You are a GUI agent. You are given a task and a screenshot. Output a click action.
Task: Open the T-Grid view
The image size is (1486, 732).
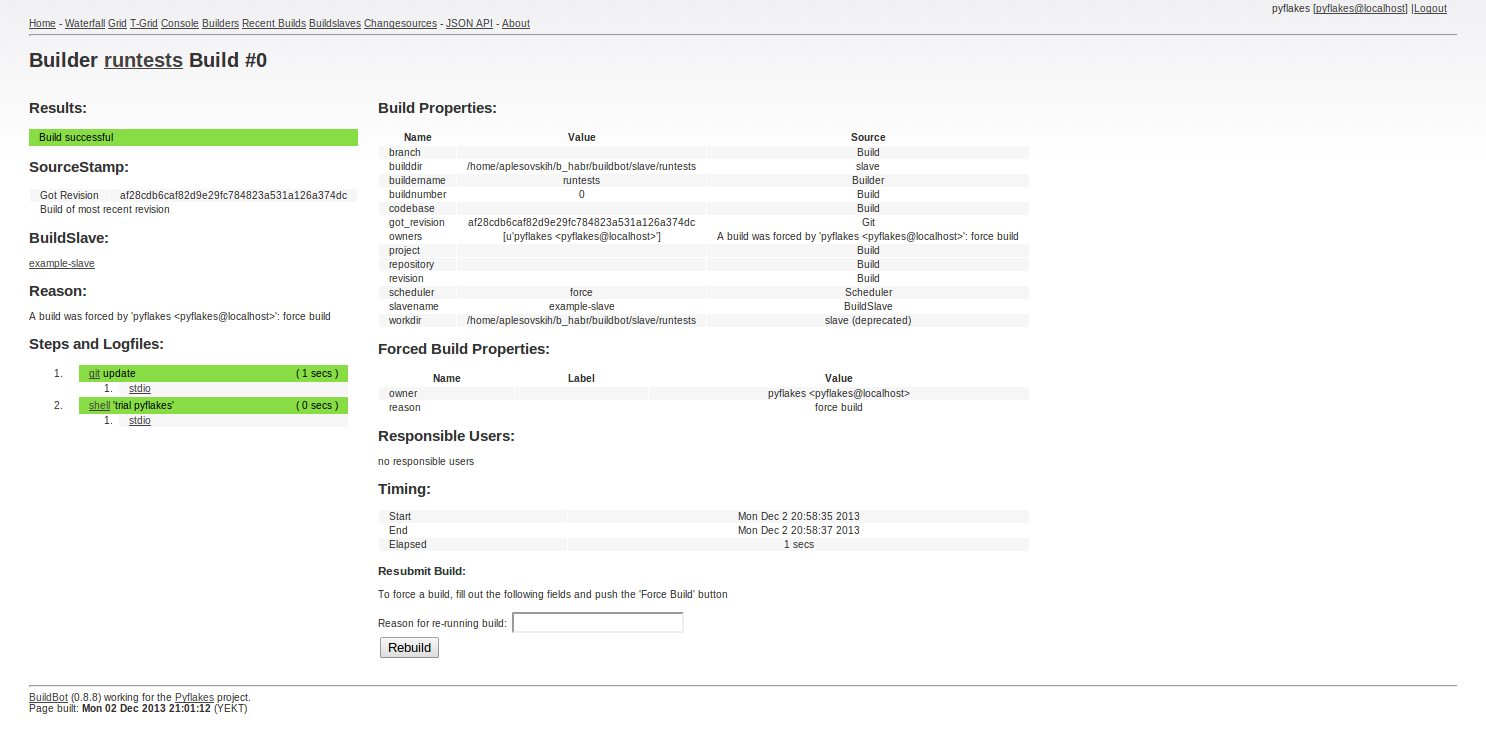[x=144, y=23]
